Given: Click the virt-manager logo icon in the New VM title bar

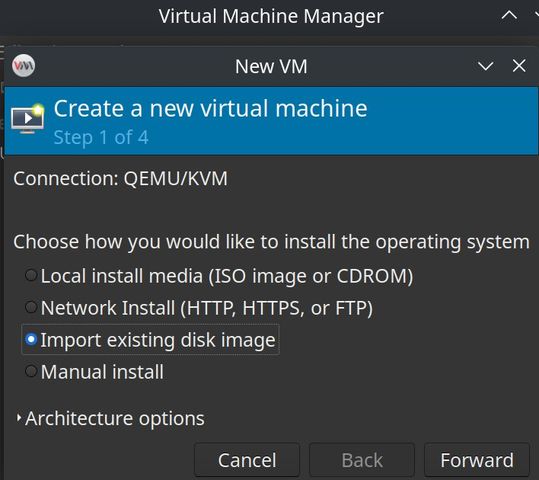Looking at the screenshot, I should [23, 65].
